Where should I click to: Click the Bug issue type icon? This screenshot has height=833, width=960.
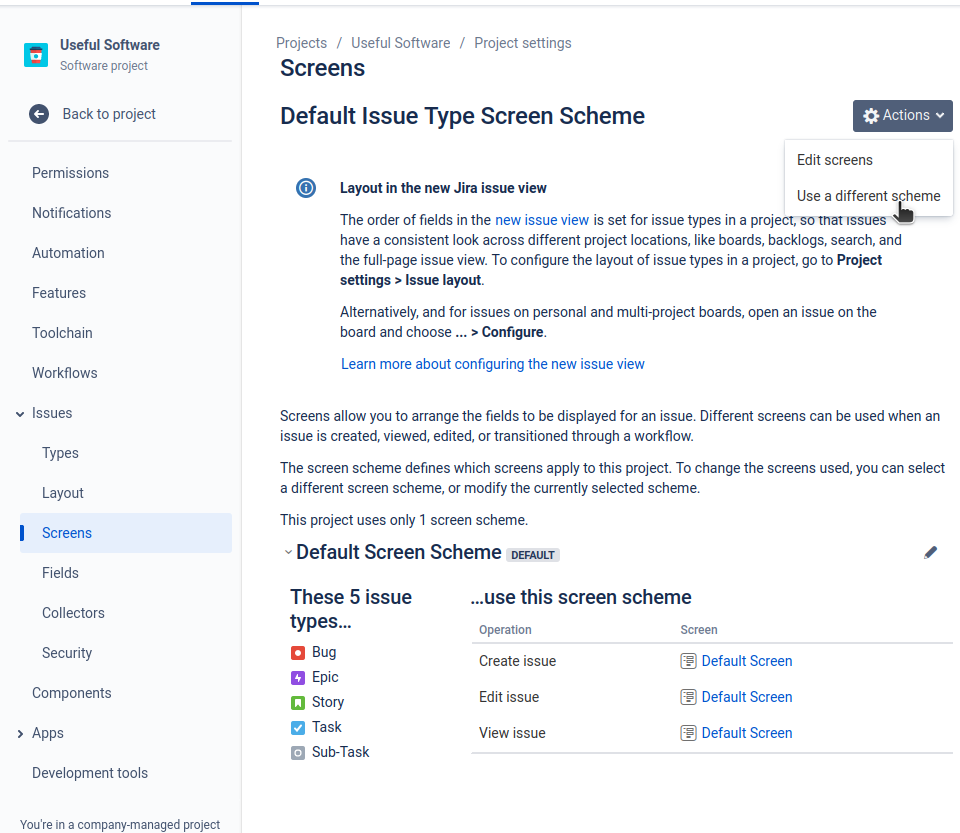pyautogui.click(x=296, y=652)
